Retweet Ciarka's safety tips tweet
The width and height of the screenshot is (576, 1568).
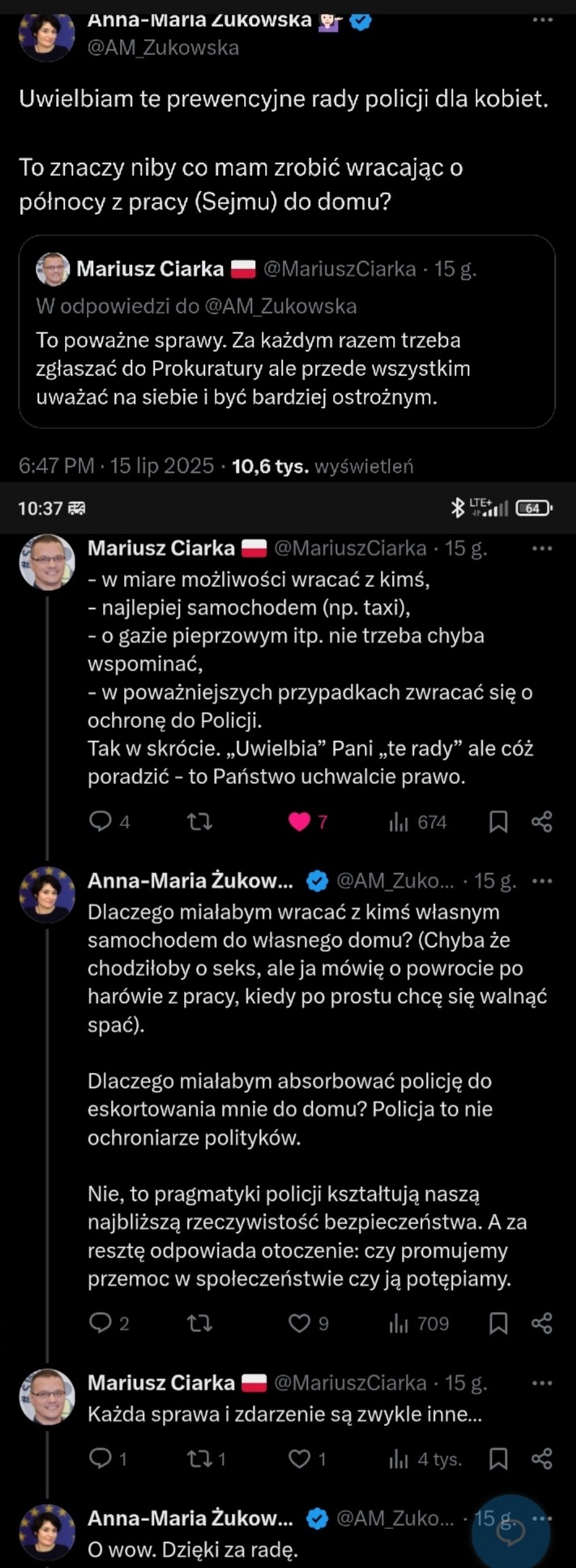tap(199, 822)
